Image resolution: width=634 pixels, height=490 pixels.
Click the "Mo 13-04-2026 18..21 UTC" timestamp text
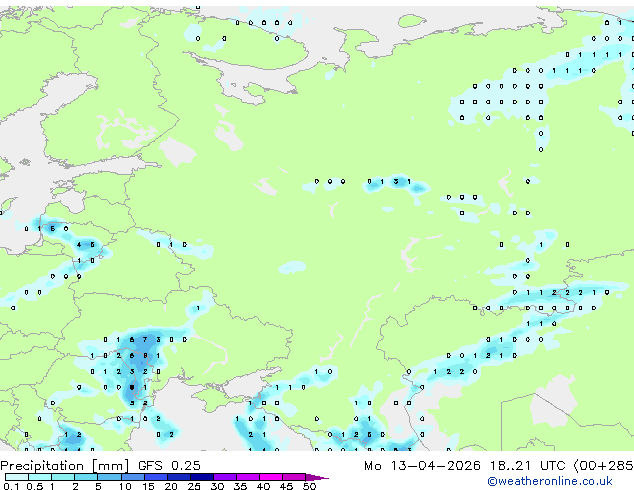[x=467, y=466]
